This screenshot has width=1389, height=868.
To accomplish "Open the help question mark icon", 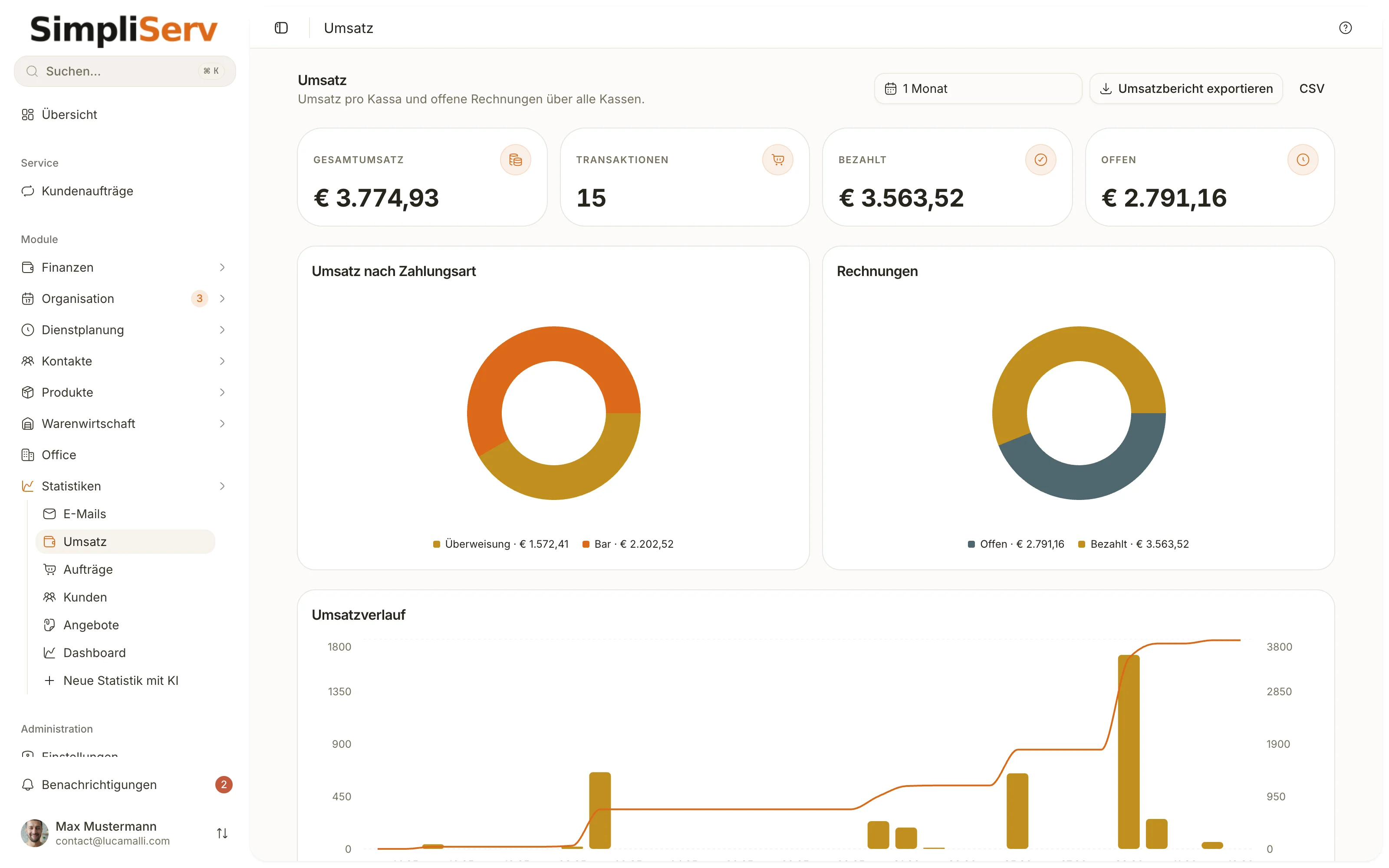I will click(1345, 28).
